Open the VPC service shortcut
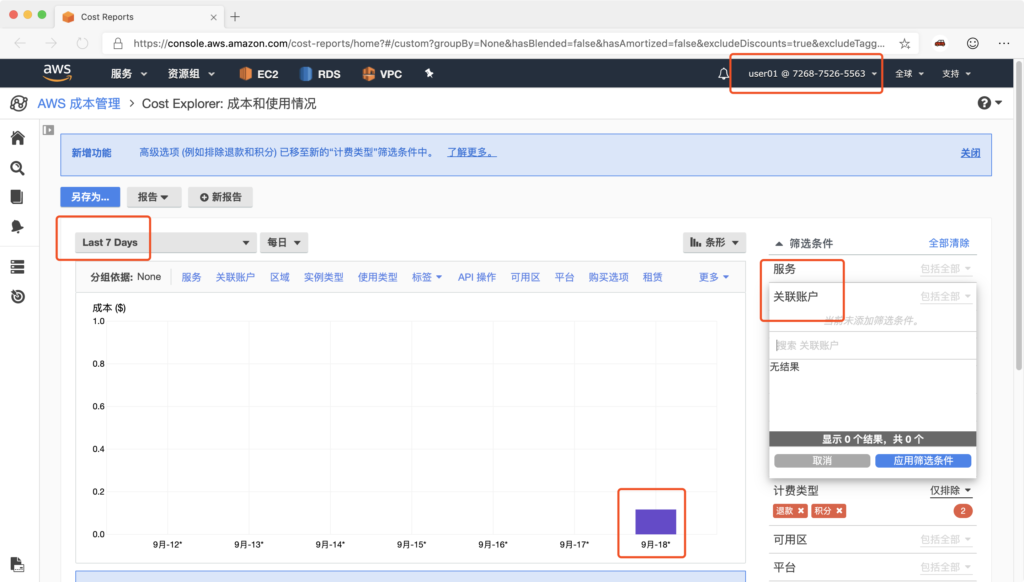Screen dimensions: 1024x582 (382, 74)
